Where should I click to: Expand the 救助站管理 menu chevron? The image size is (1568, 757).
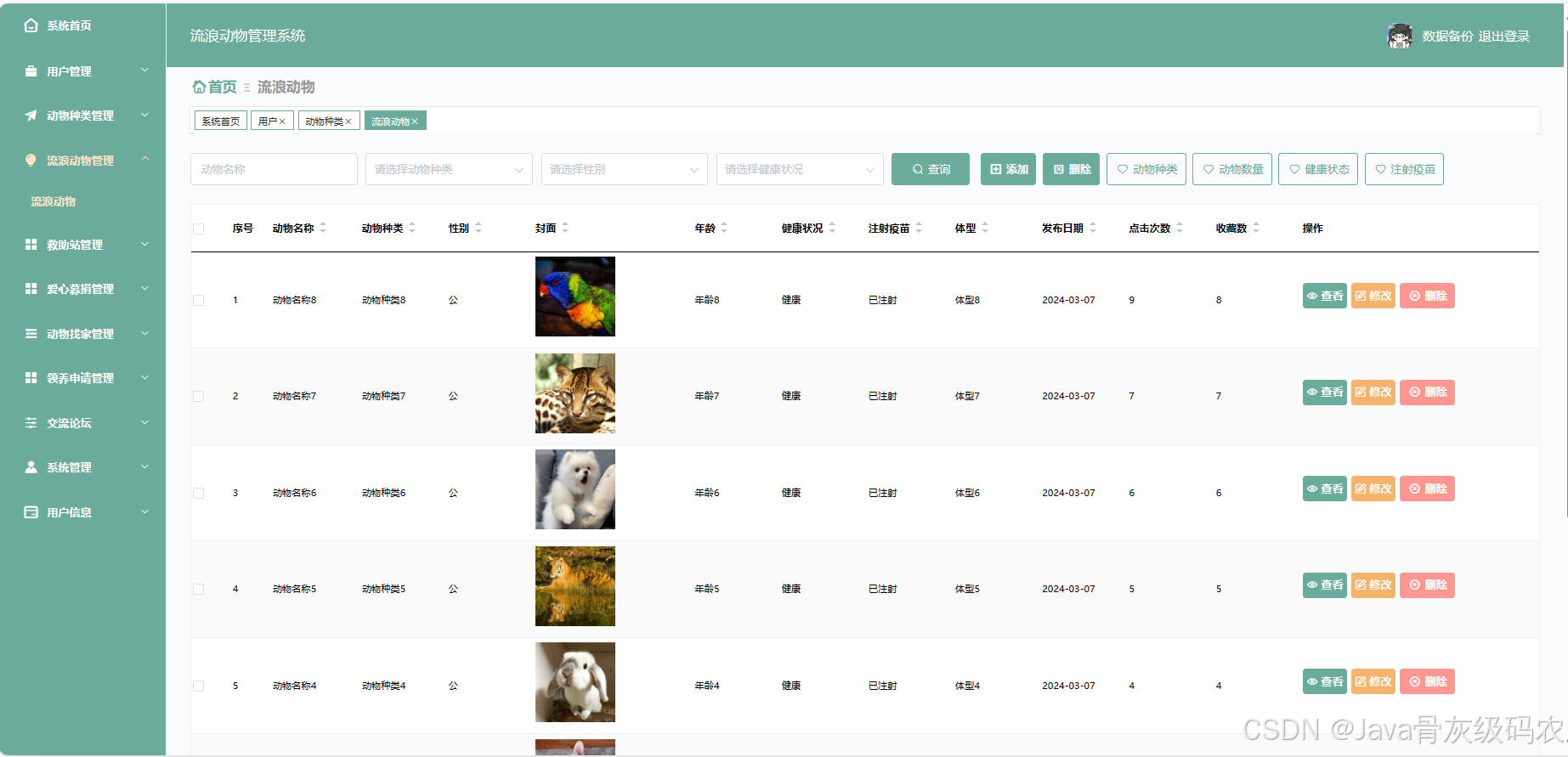pos(144,244)
